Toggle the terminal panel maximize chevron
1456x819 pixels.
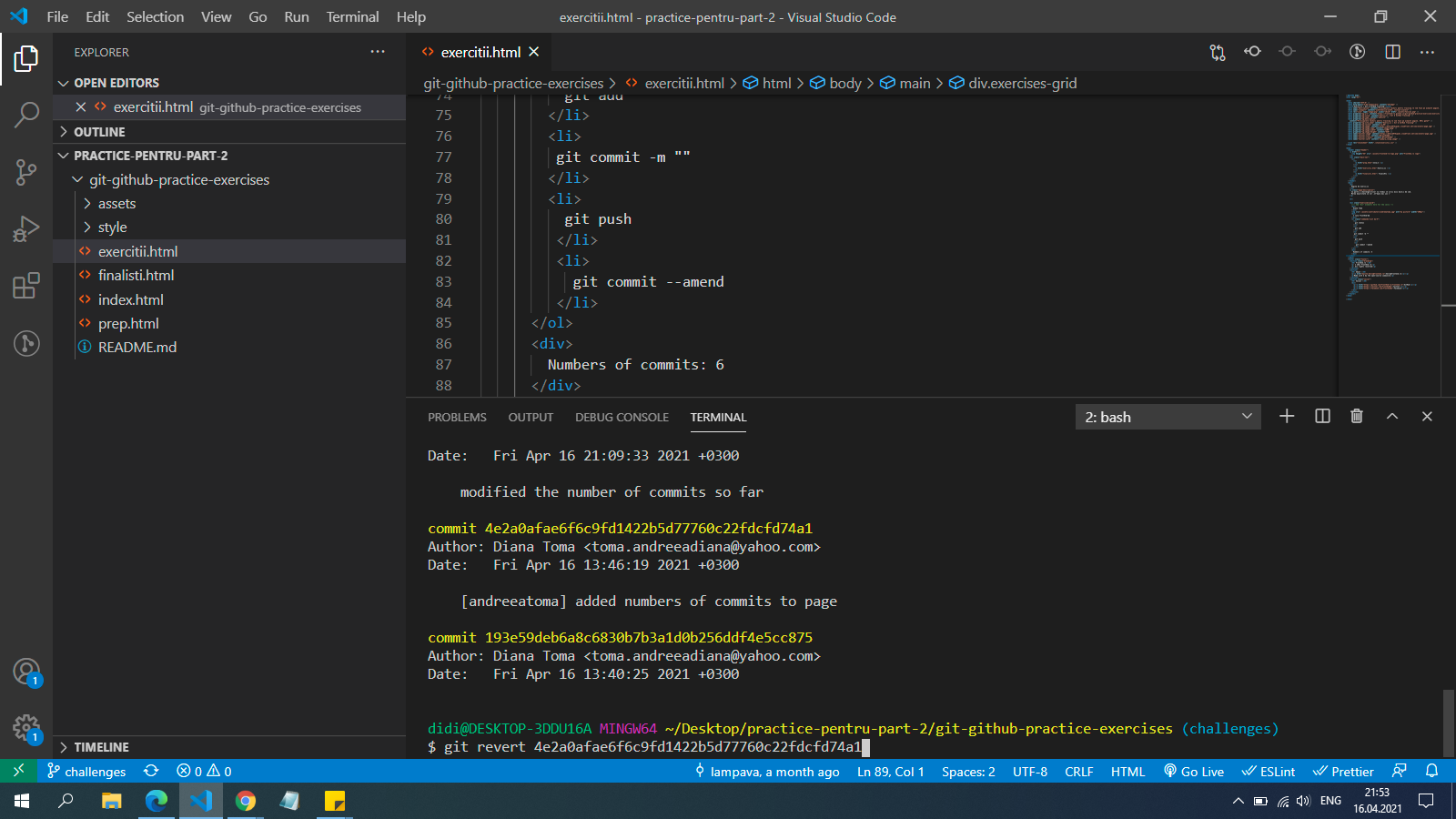[1392, 416]
